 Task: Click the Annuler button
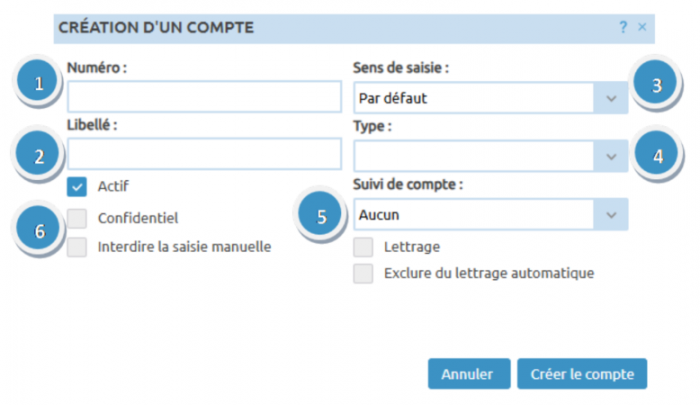pos(469,374)
